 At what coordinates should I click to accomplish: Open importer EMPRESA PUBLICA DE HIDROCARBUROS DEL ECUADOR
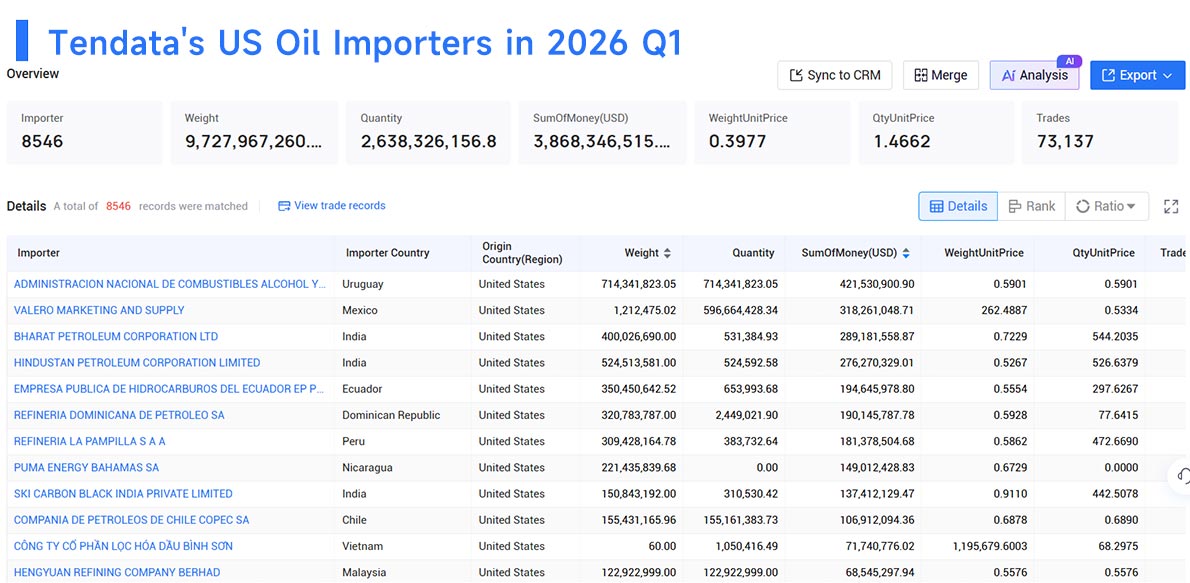pos(169,389)
